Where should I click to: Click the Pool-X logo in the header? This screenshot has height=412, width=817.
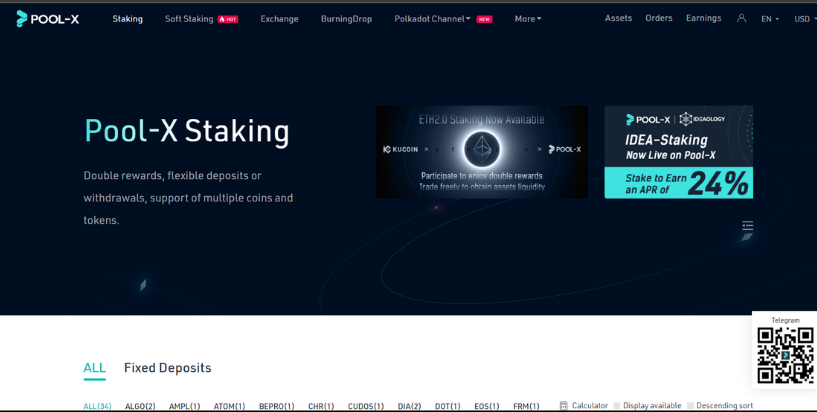coord(47,19)
